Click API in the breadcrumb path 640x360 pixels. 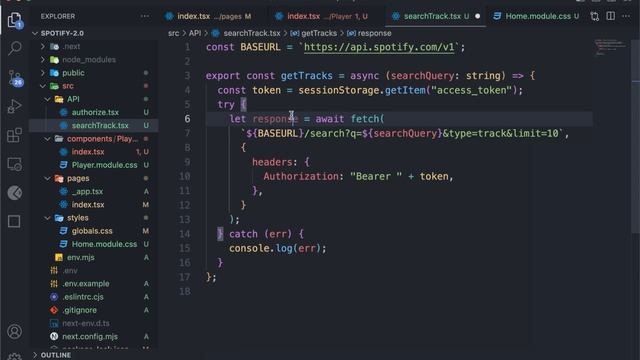195,33
